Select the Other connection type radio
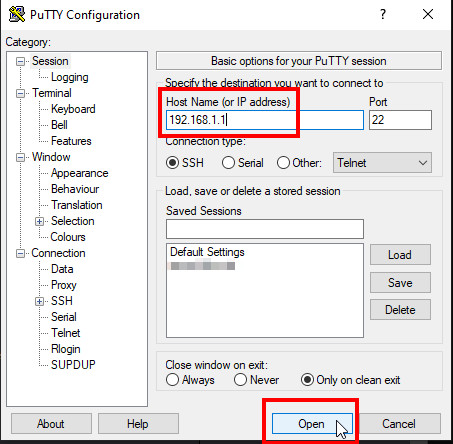 (283, 163)
